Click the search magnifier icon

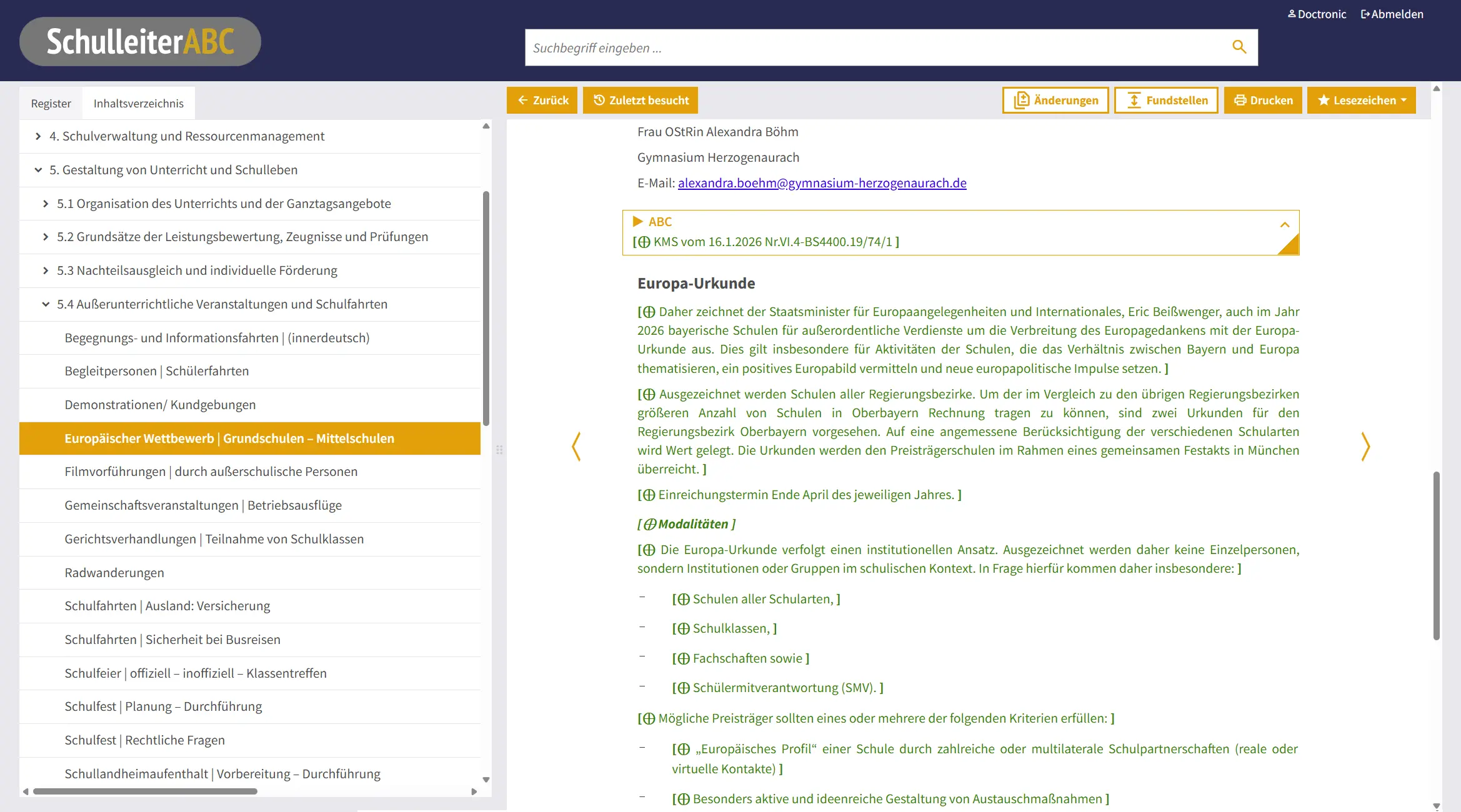pos(1239,47)
